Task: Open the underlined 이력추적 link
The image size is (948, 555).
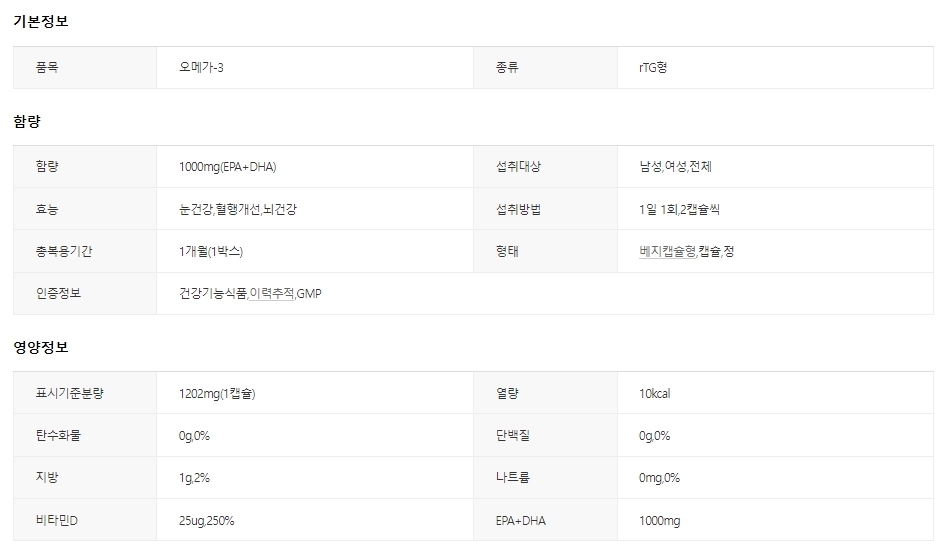Action: pos(271,294)
